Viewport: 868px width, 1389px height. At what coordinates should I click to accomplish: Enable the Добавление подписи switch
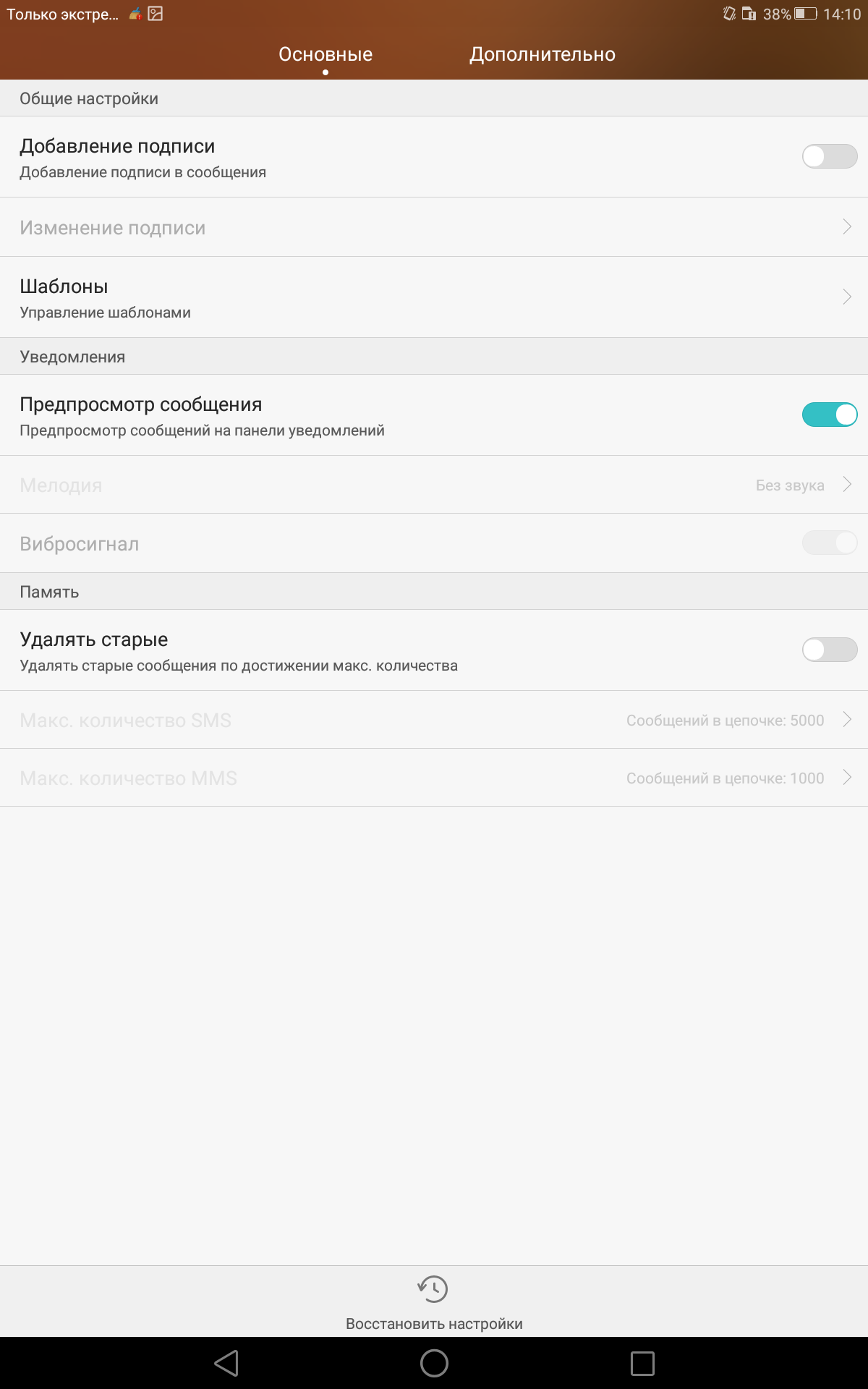830,156
